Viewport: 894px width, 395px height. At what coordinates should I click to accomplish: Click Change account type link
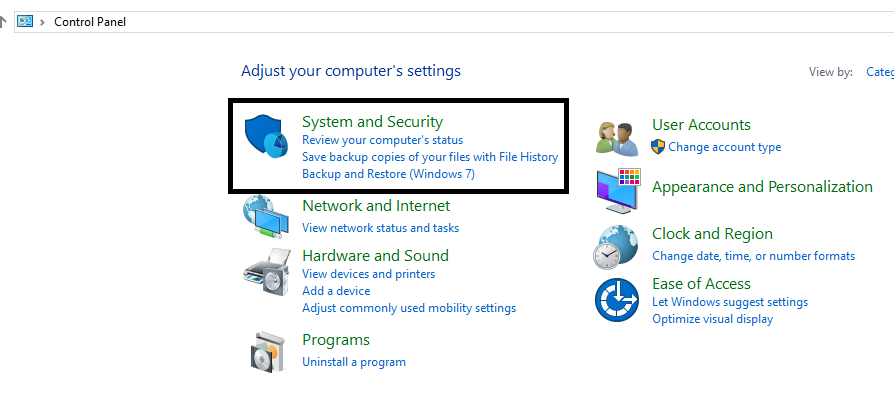coord(725,147)
